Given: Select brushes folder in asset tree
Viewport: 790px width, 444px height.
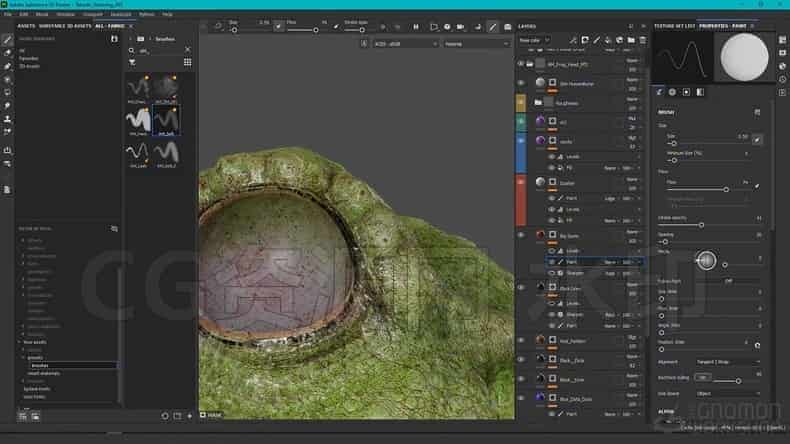Looking at the screenshot, I should click(x=40, y=365).
